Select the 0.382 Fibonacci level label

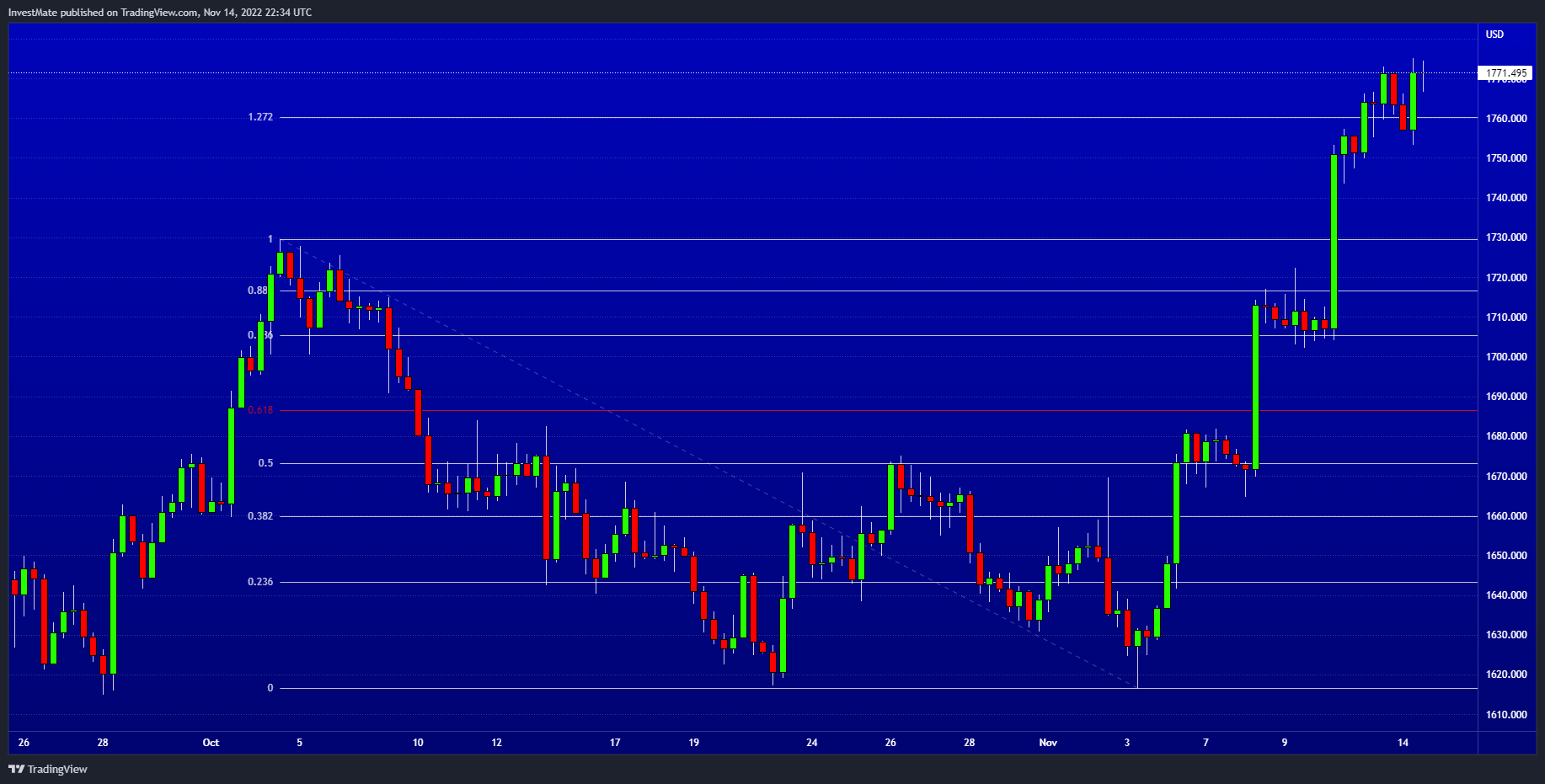(x=260, y=516)
